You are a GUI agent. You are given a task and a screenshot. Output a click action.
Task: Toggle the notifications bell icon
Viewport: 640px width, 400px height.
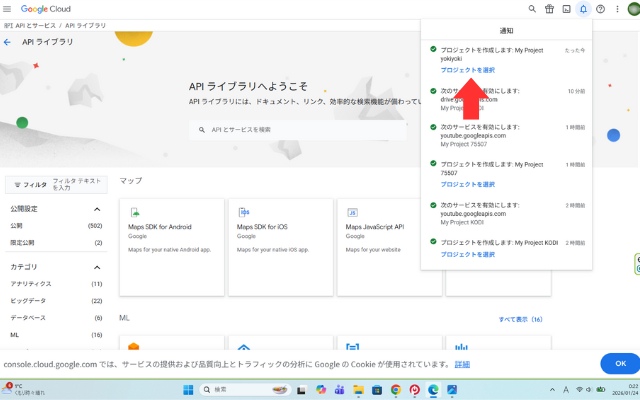coord(583,9)
